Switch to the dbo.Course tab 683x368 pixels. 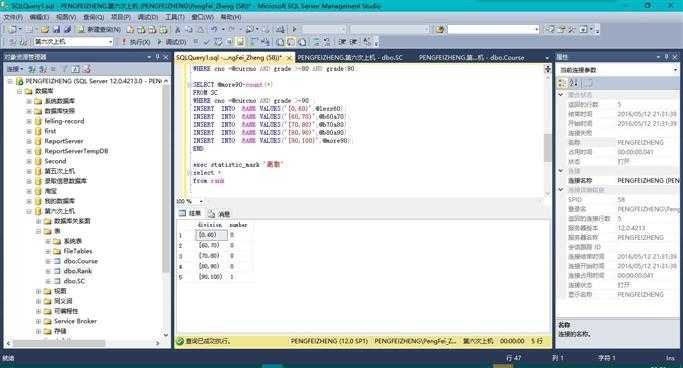[471, 57]
